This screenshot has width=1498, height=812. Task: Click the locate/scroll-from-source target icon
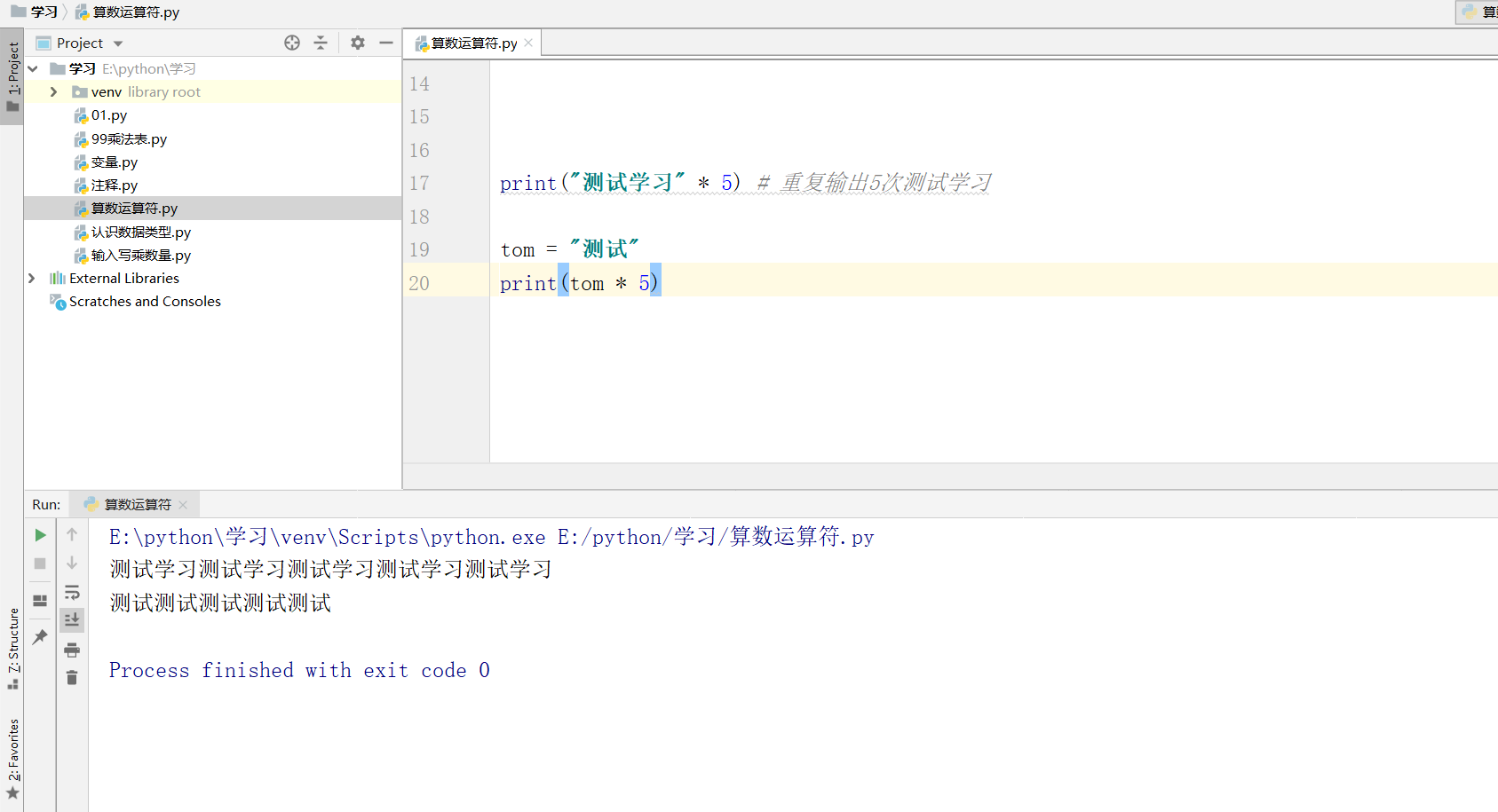pyautogui.click(x=292, y=43)
